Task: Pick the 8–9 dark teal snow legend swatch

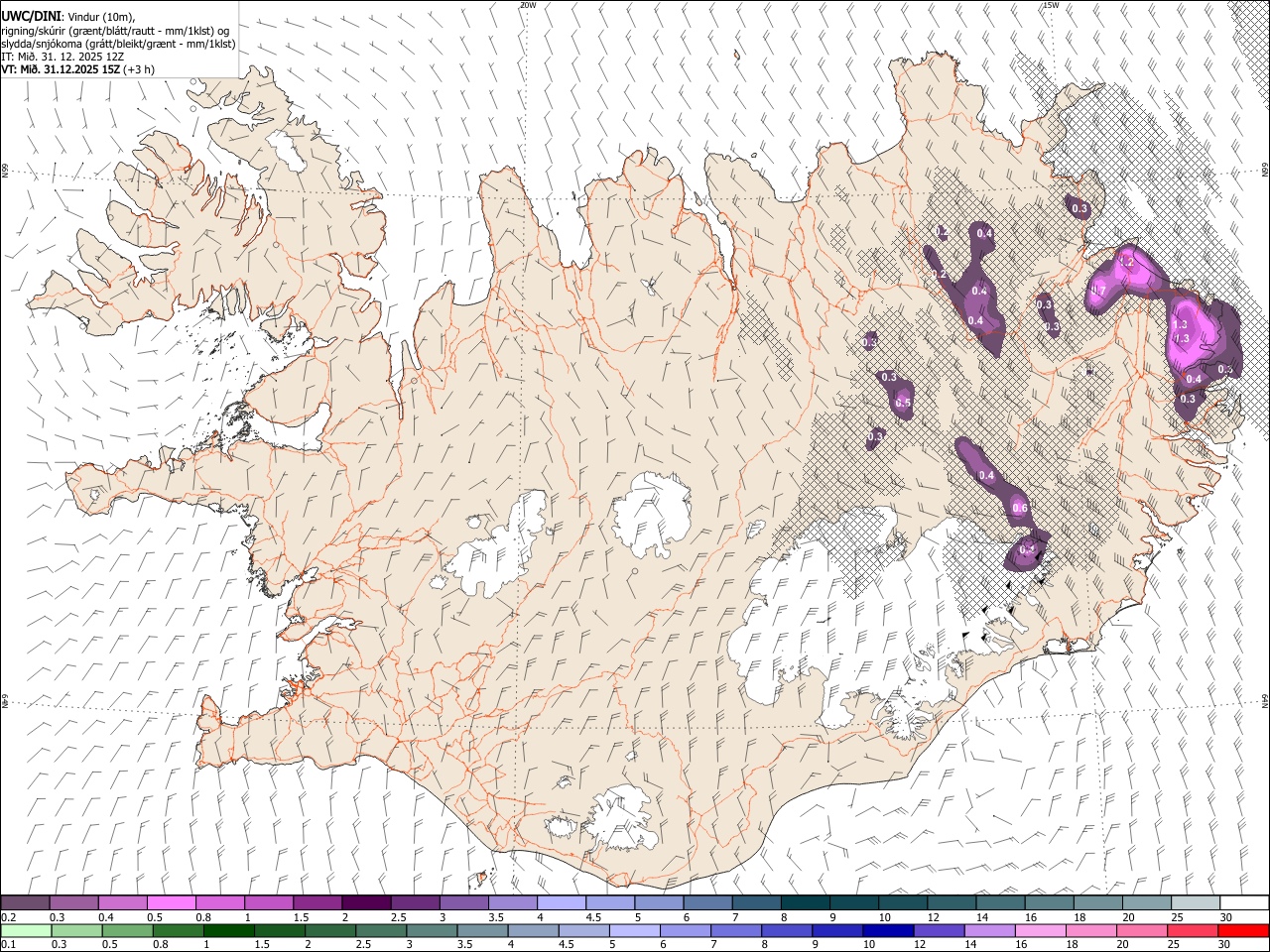Action: click(x=805, y=903)
